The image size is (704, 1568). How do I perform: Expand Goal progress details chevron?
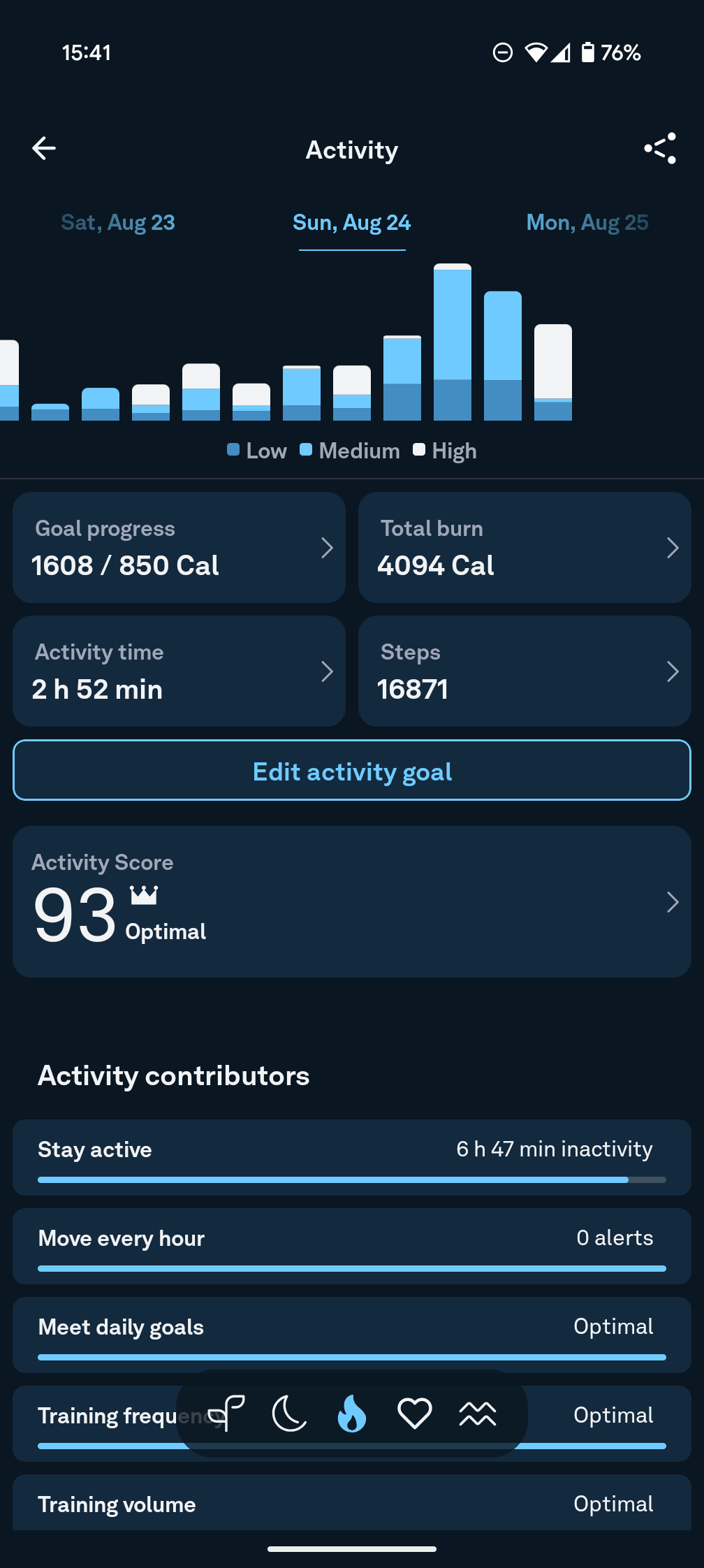[x=327, y=548]
